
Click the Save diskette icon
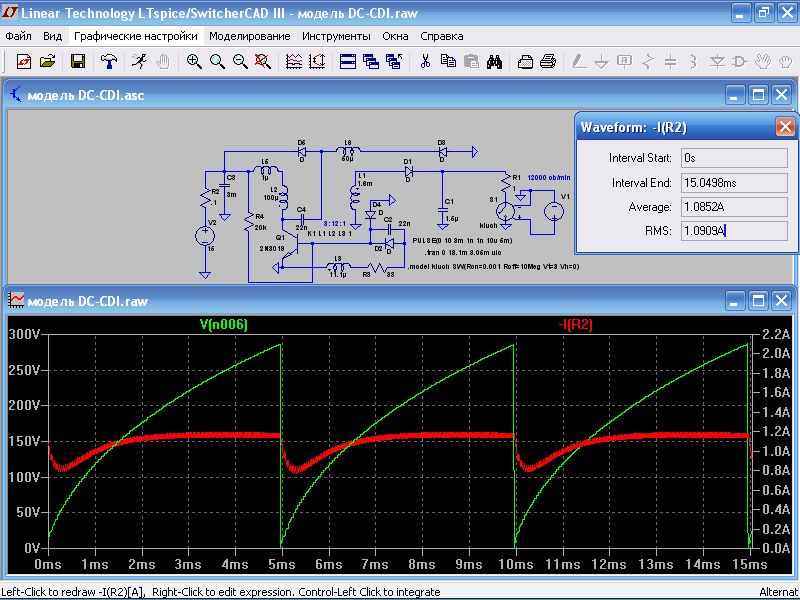pyautogui.click(x=77, y=62)
